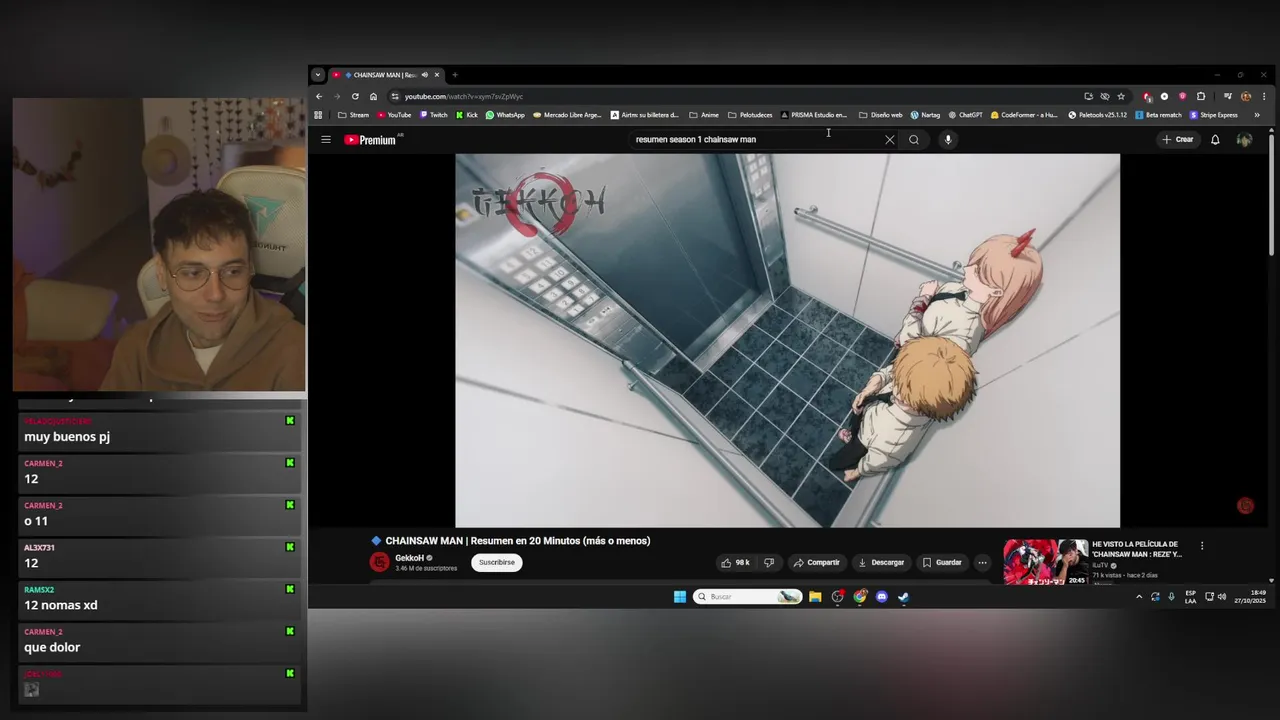Open File Explorer from taskbar
1280x720 pixels.
click(815, 597)
